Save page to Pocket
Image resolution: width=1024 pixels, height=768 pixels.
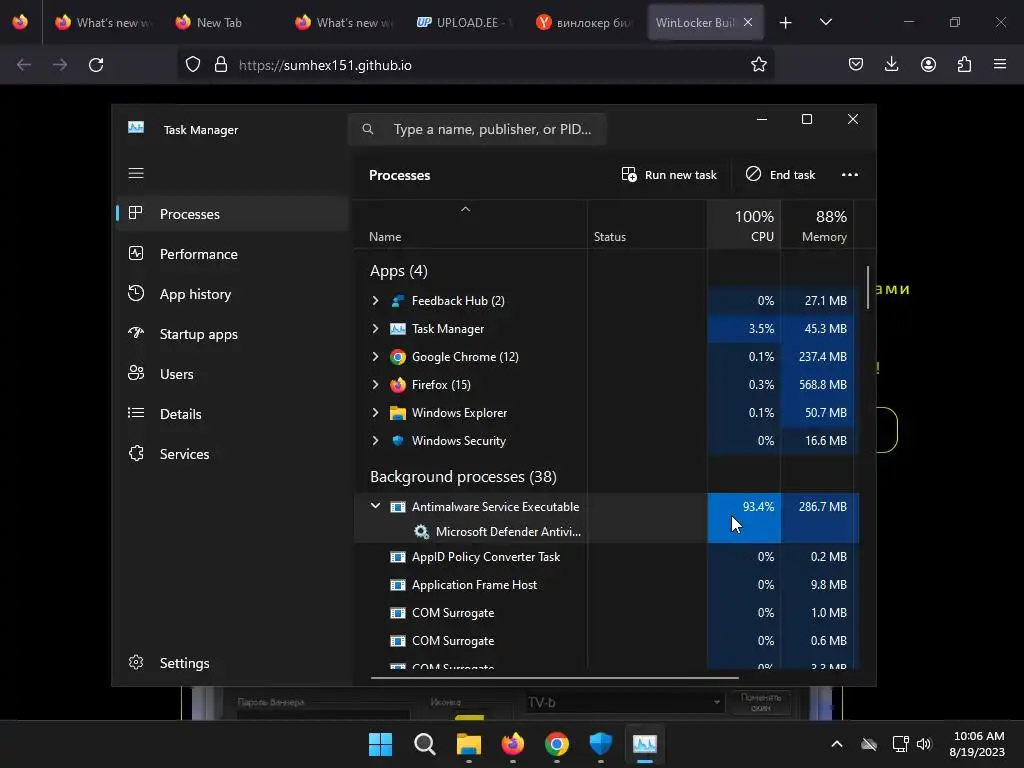click(x=856, y=65)
